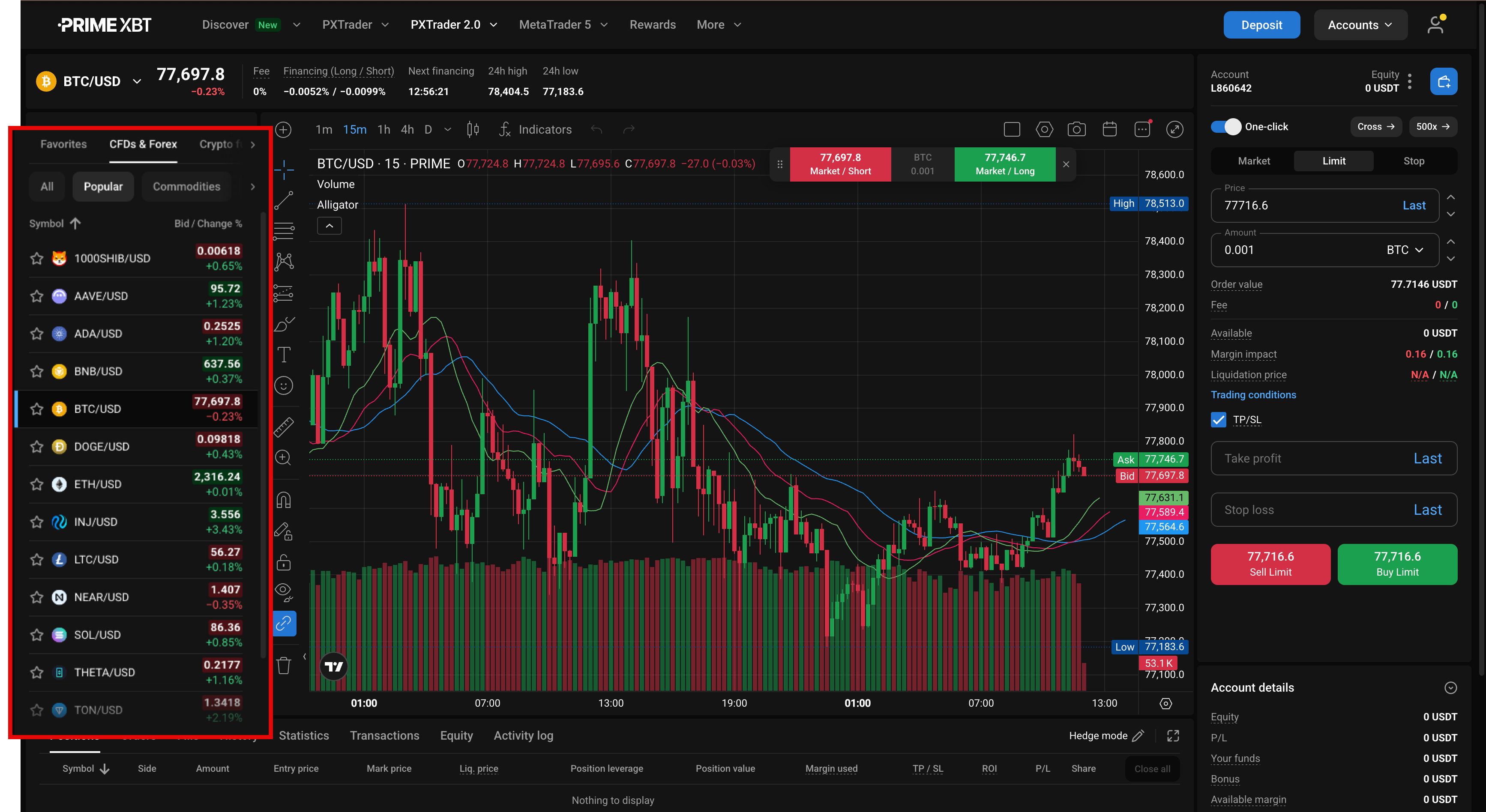This screenshot has height=812, width=1486.
Task: Click the compare or add symbol plus icon
Action: 283,129
